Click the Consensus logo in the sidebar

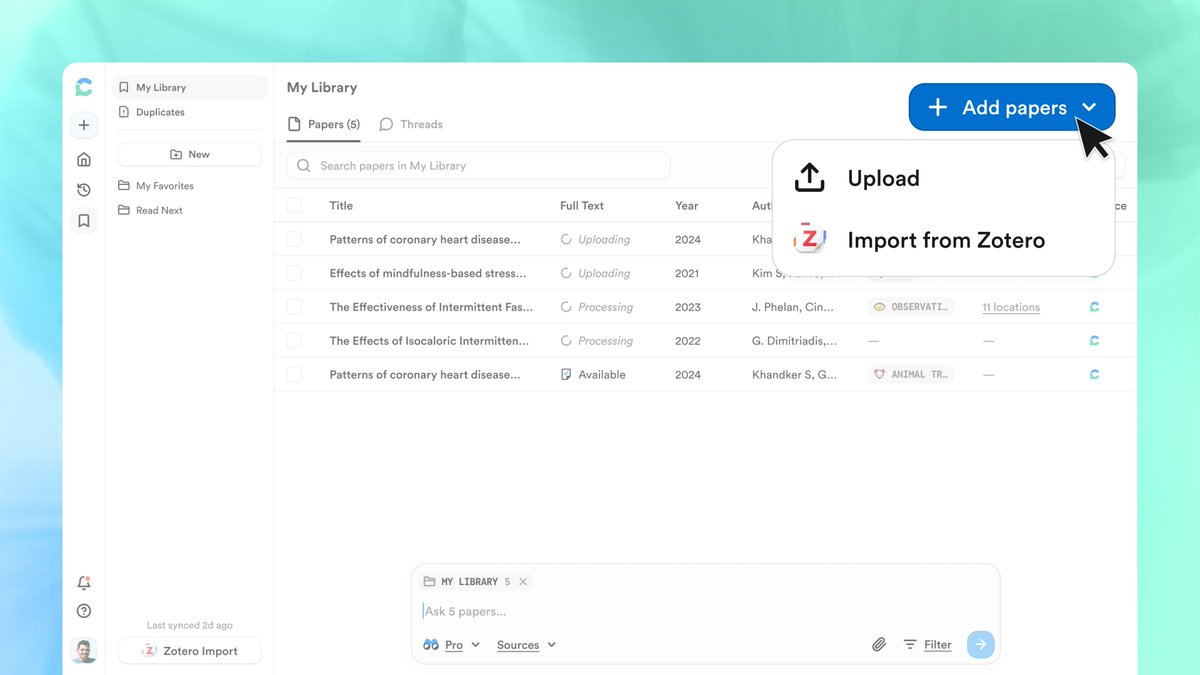pos(84,88)
